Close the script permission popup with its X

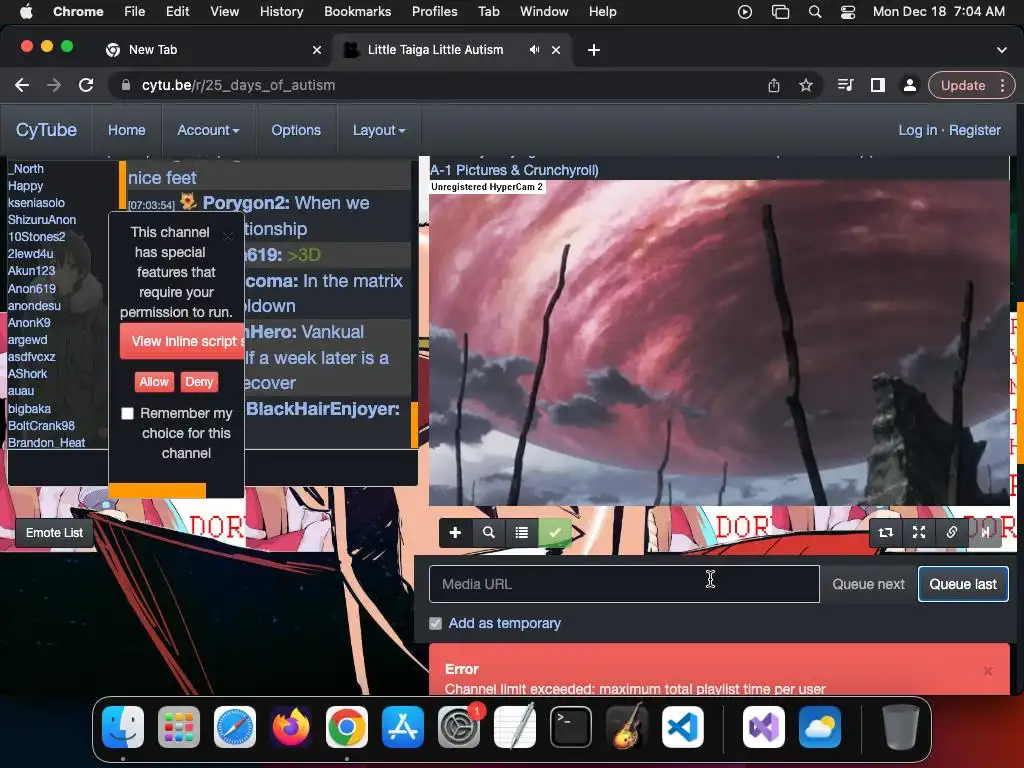point(228,236)
